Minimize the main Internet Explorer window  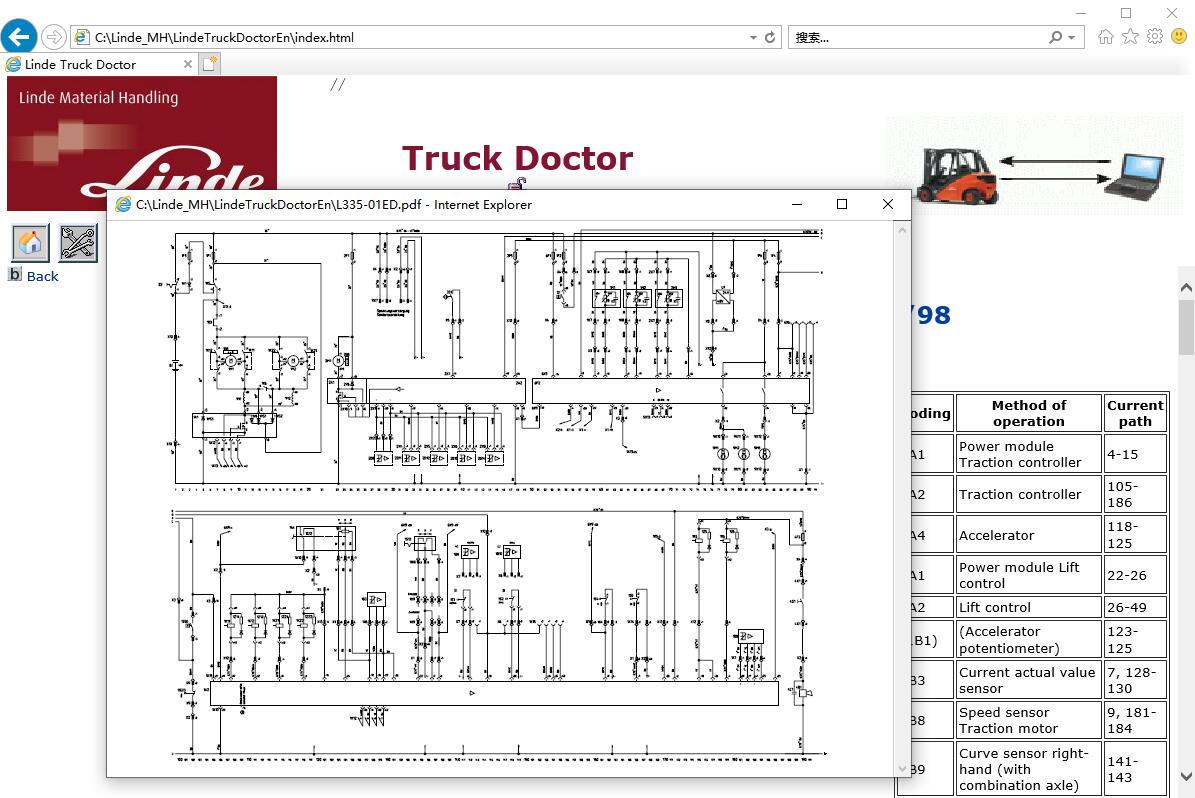(1081, 13)
